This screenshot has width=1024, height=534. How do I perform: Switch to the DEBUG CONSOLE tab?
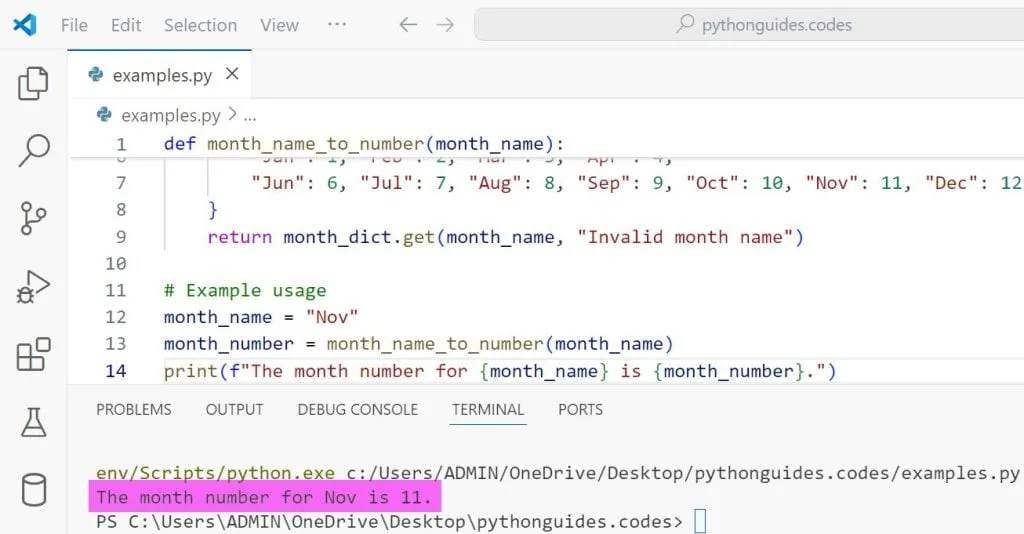[x=357, y=409]
